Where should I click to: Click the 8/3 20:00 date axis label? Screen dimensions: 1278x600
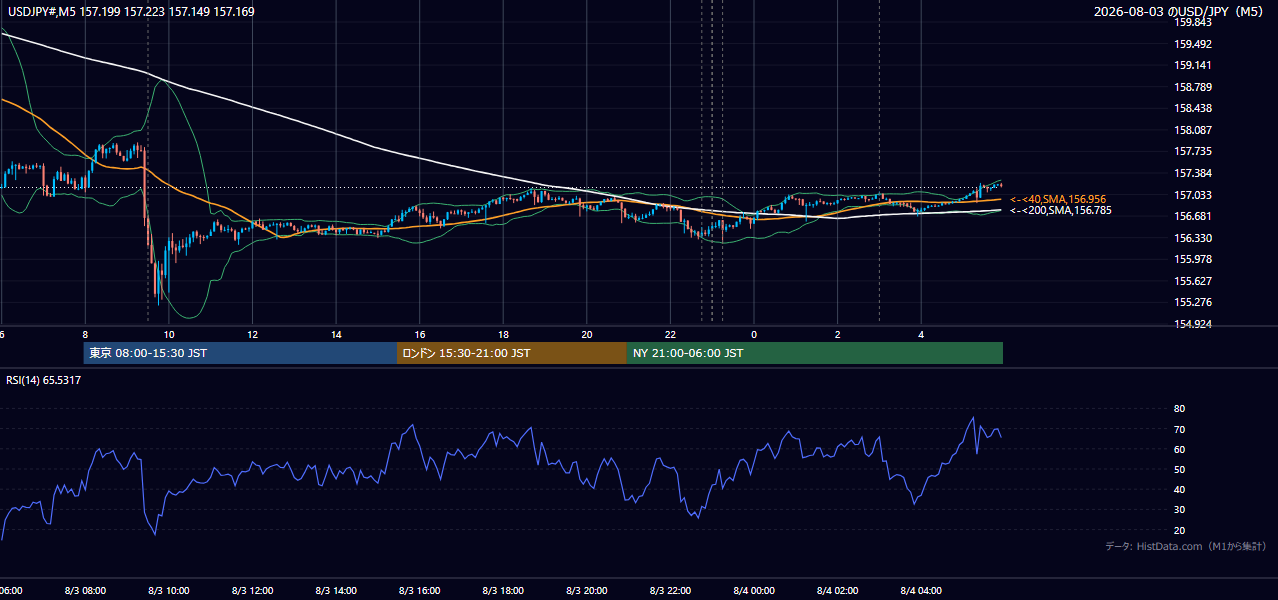587,591
